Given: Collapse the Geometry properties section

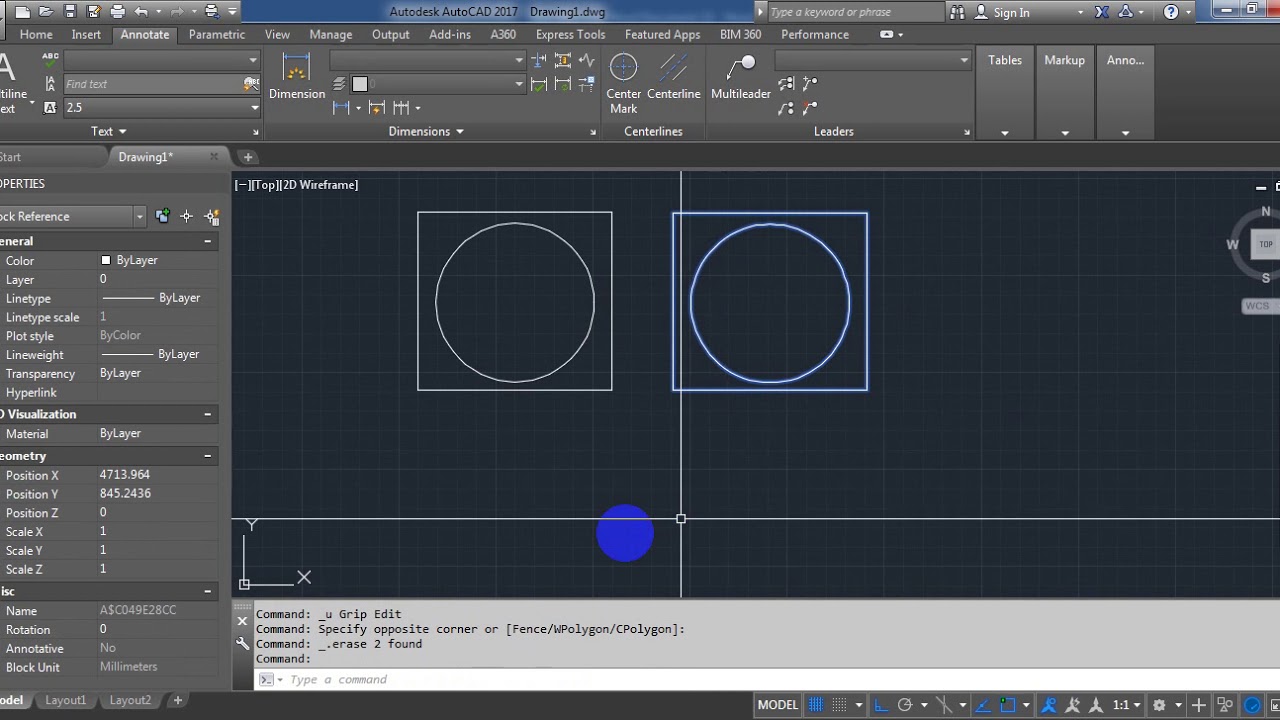Looking at the screenshot, I should pyautogui.click(x=208, y=456).
